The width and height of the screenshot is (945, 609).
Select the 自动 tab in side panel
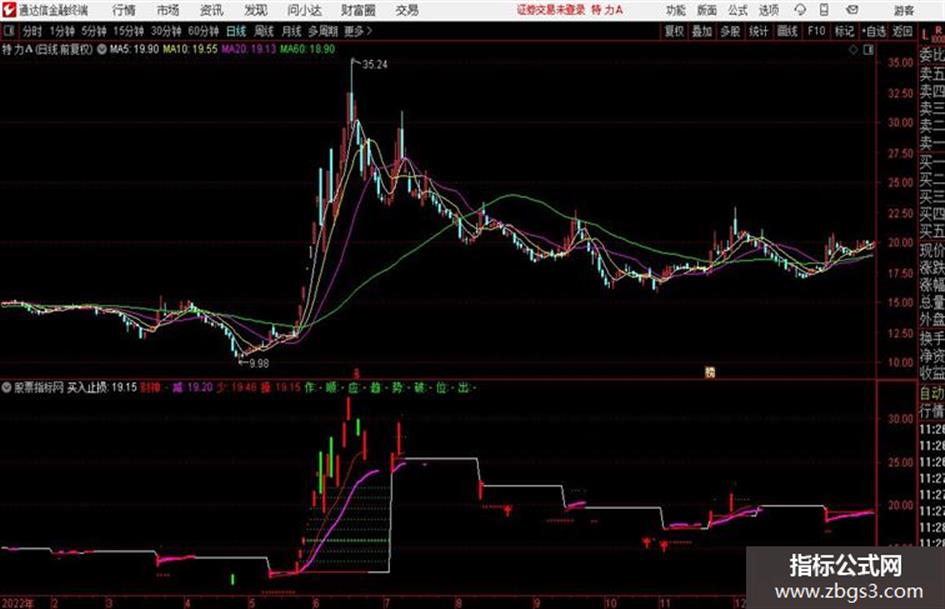click(932, 394)
